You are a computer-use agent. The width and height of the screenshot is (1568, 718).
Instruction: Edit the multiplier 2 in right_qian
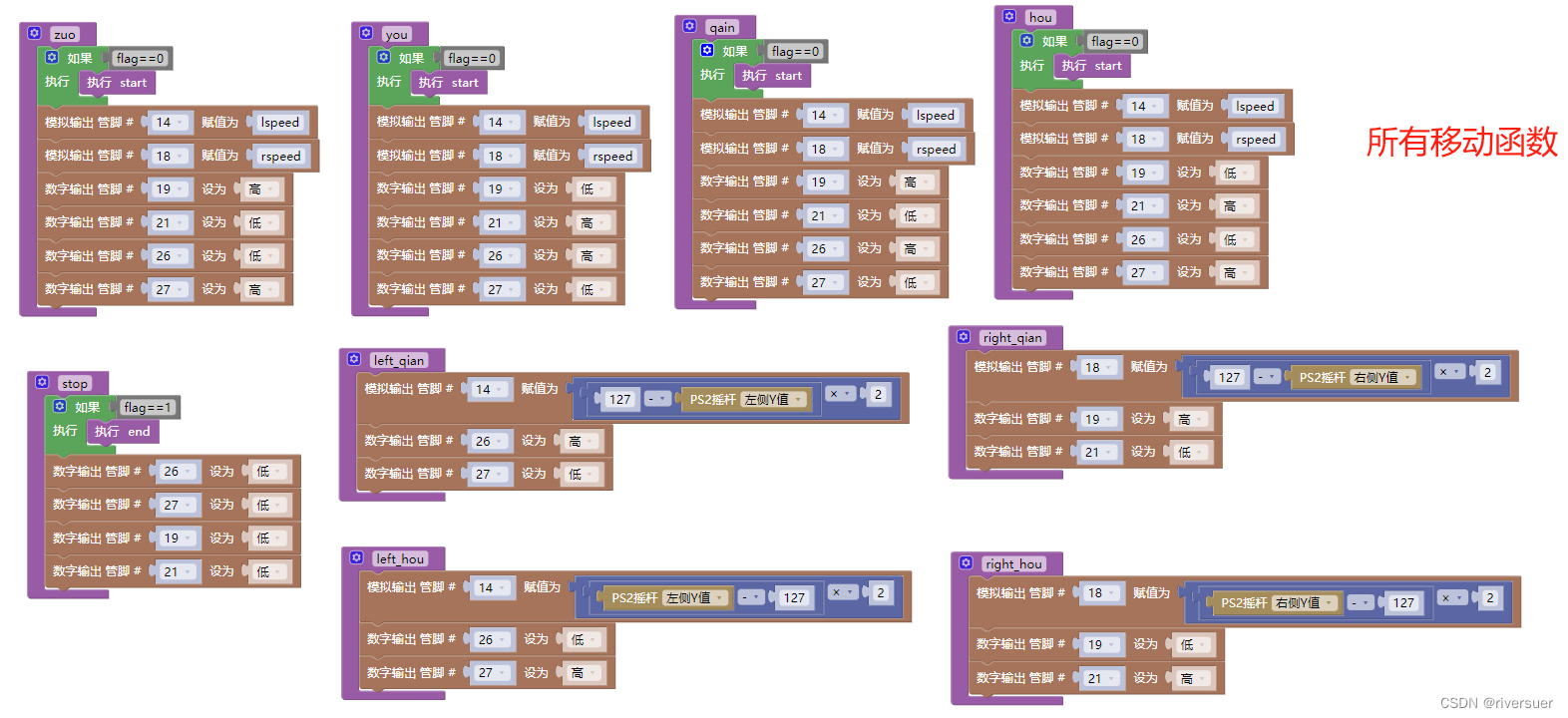tap(1488, 373)
